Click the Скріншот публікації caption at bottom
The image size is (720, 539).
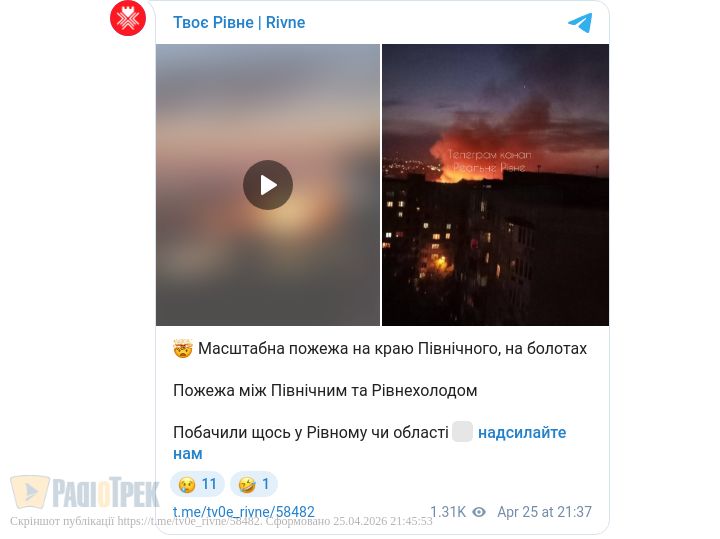coord(221,521)
